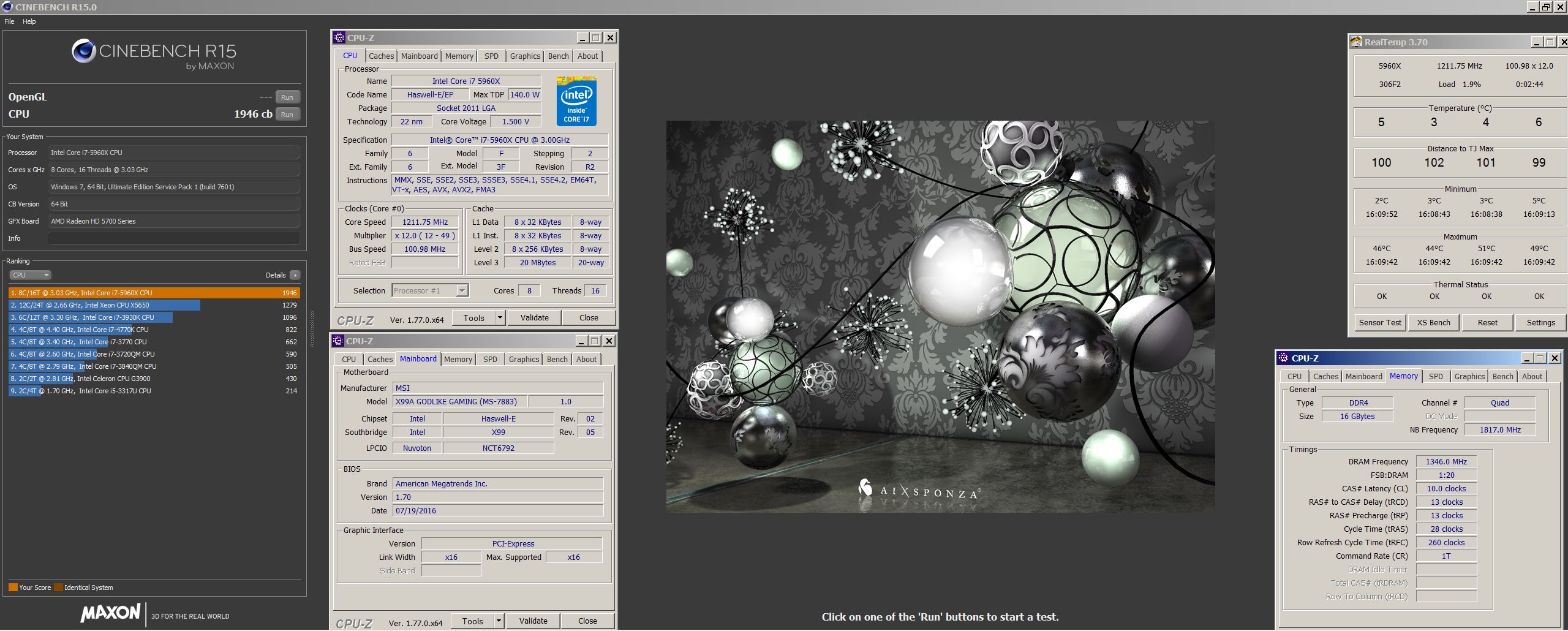Click XS Bench in RealTemp
The height and width of the screenshot is (631, 1568).
(x=1433, y=322)
